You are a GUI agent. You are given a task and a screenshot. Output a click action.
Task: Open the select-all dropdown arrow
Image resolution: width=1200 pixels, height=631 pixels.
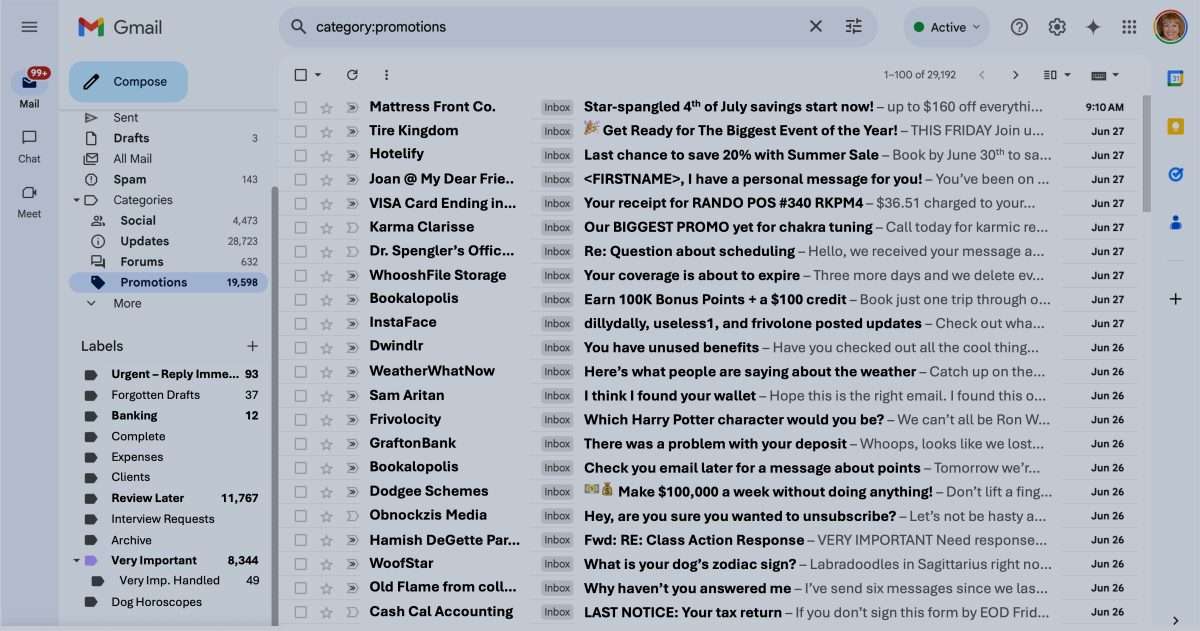pos(318,75)
